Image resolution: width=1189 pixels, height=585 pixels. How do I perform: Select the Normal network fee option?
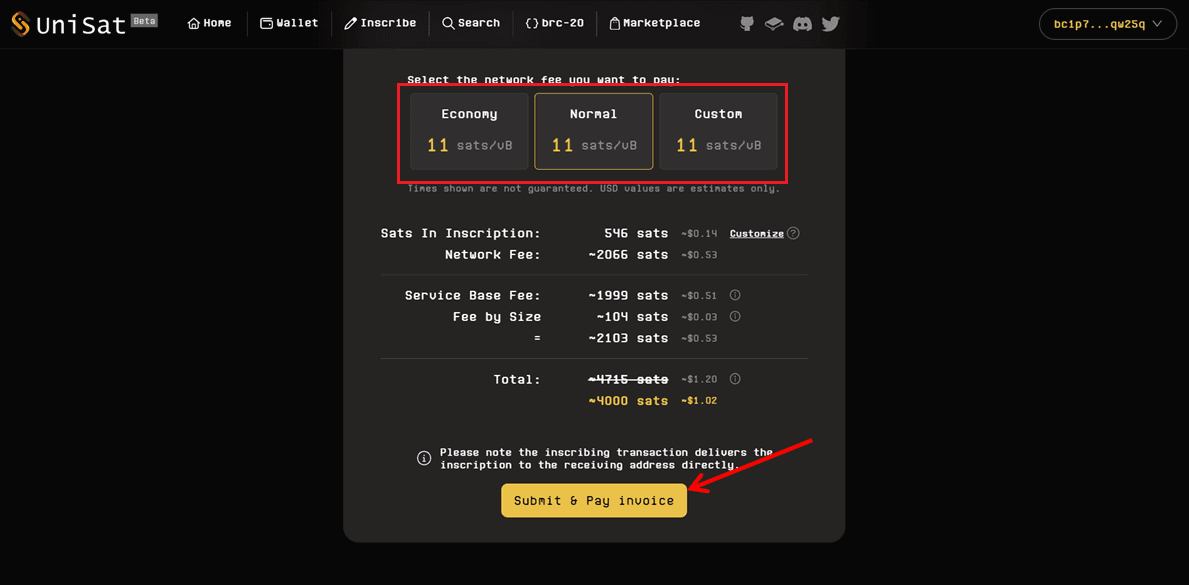coord(593,131)
